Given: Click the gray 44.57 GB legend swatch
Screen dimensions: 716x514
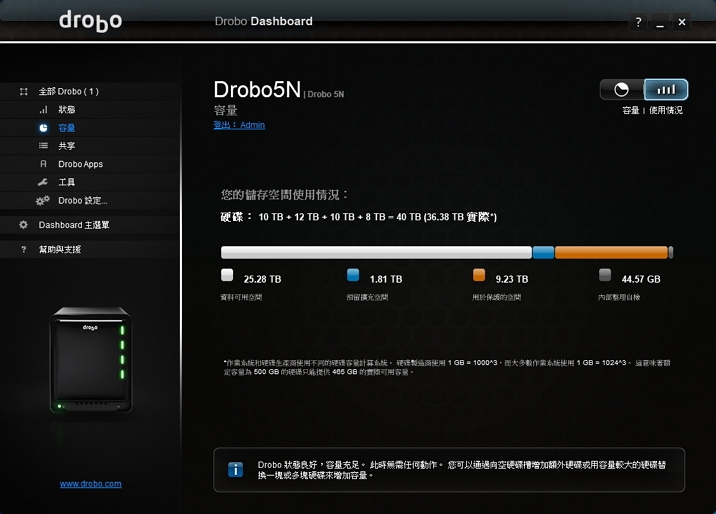Looking at the screenshot, I should [605, 275].
